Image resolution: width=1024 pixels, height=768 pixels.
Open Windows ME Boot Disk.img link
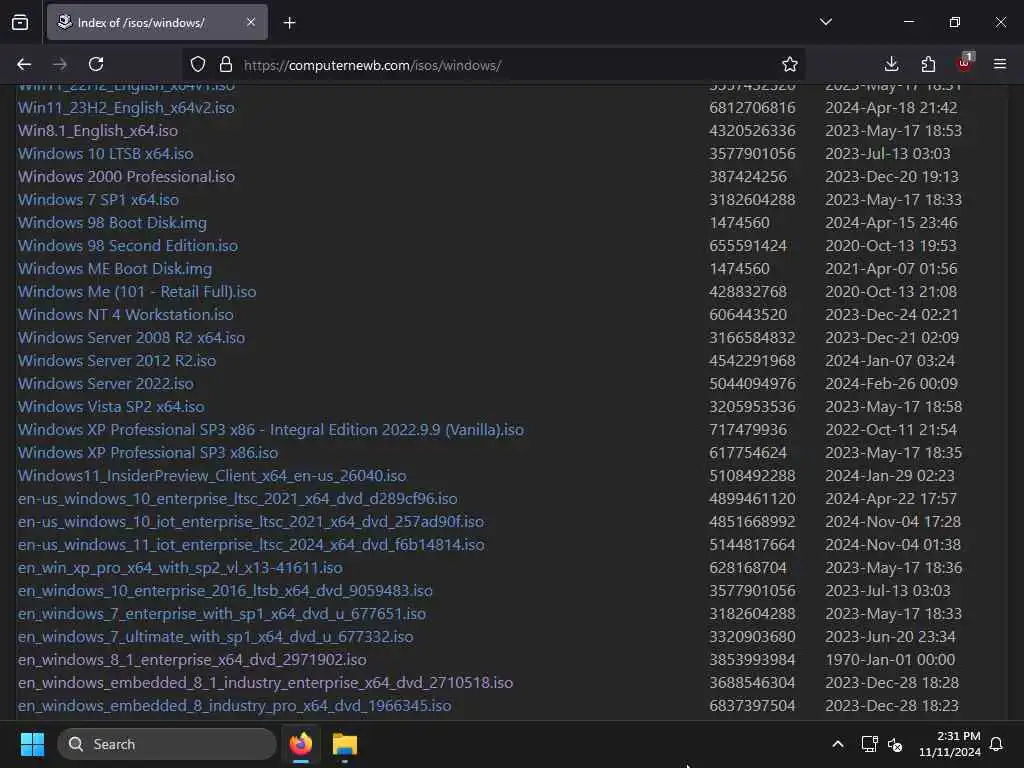point(115,268)
